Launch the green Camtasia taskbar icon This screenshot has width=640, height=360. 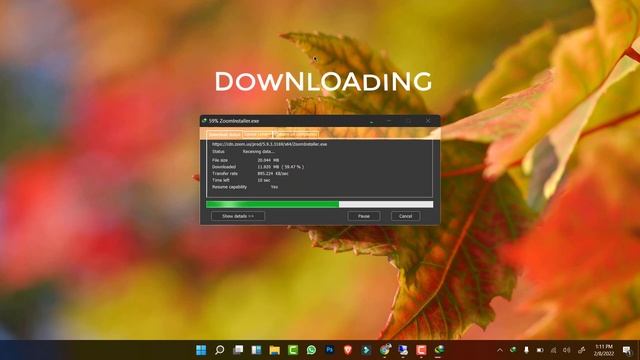tap(293, 350)
